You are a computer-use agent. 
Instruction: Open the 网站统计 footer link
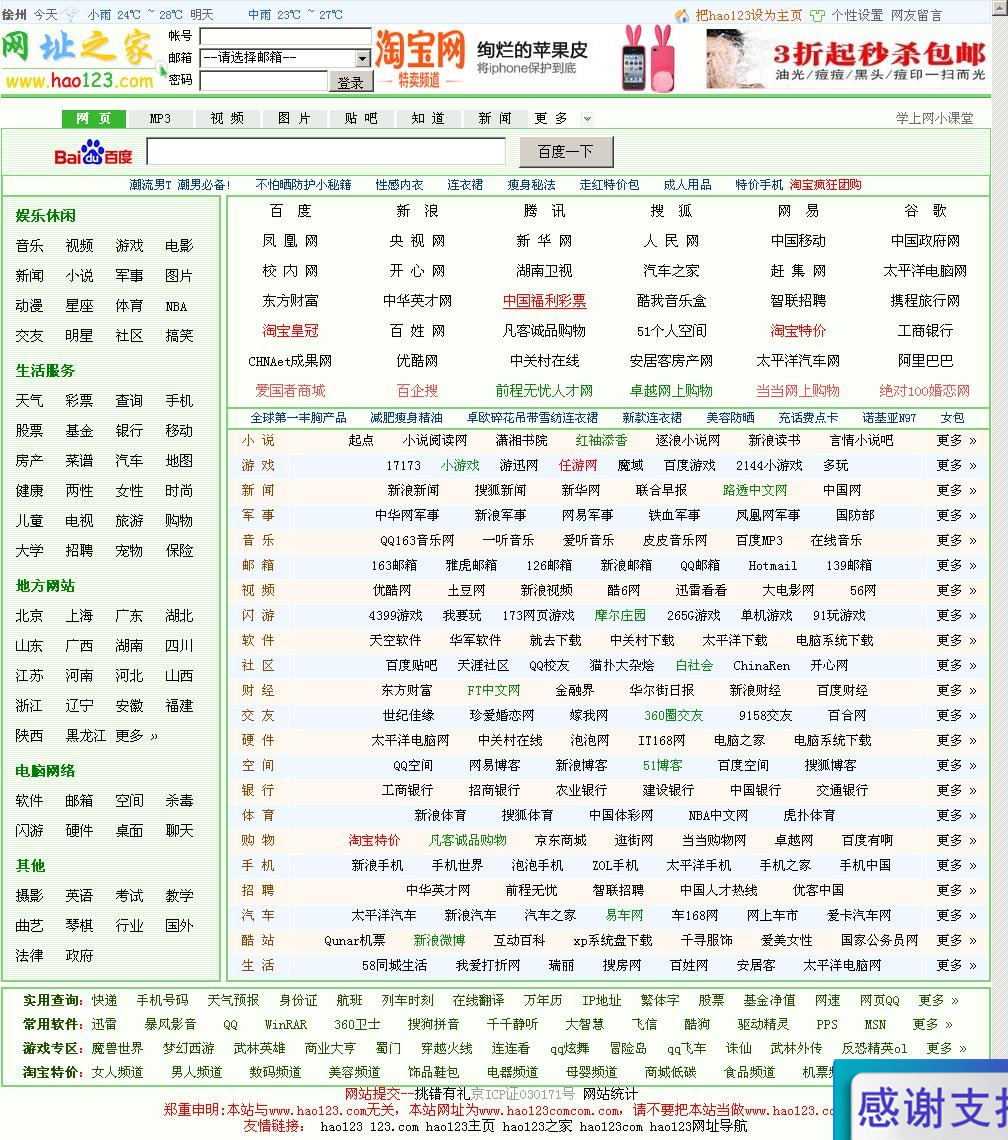[x=610, y=1094]
